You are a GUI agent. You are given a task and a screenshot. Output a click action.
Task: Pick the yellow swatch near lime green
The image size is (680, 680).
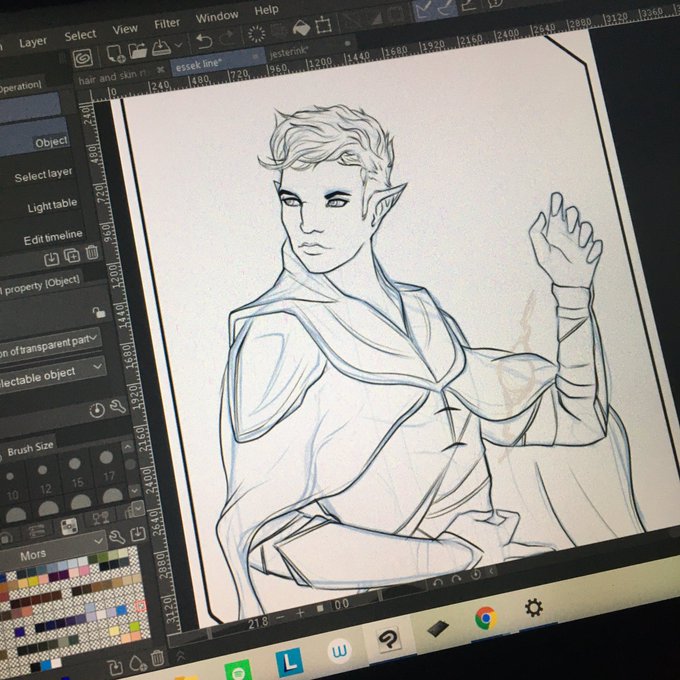114,631
